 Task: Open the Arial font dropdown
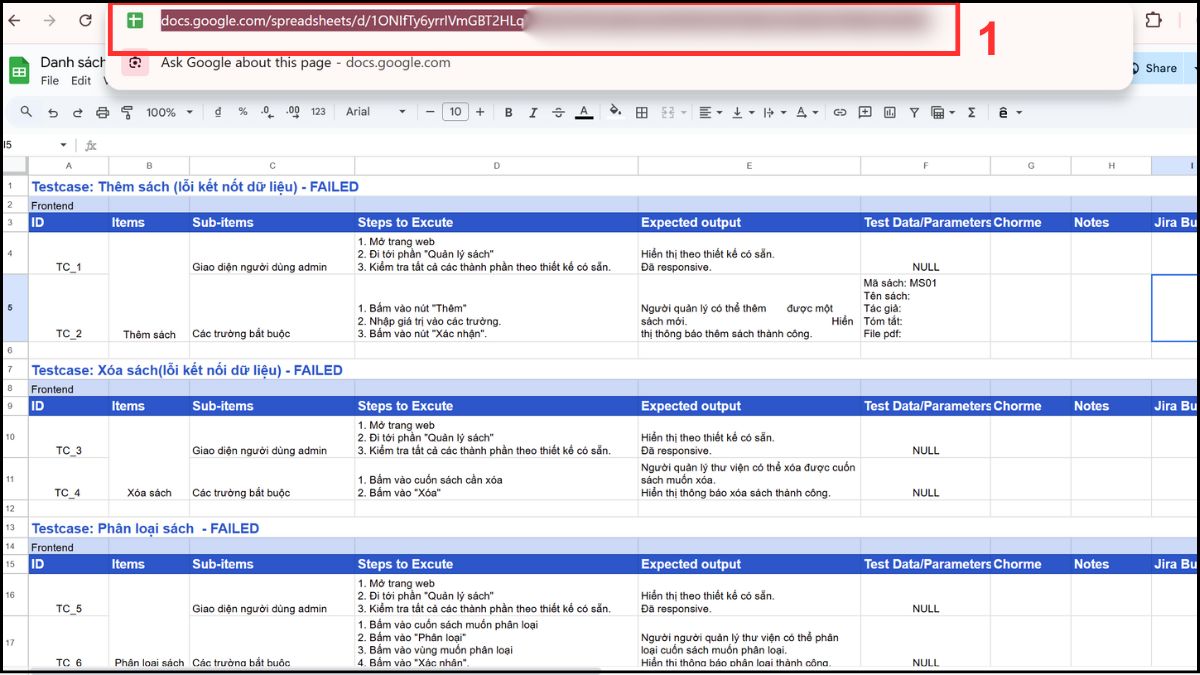tap(375, 112)
